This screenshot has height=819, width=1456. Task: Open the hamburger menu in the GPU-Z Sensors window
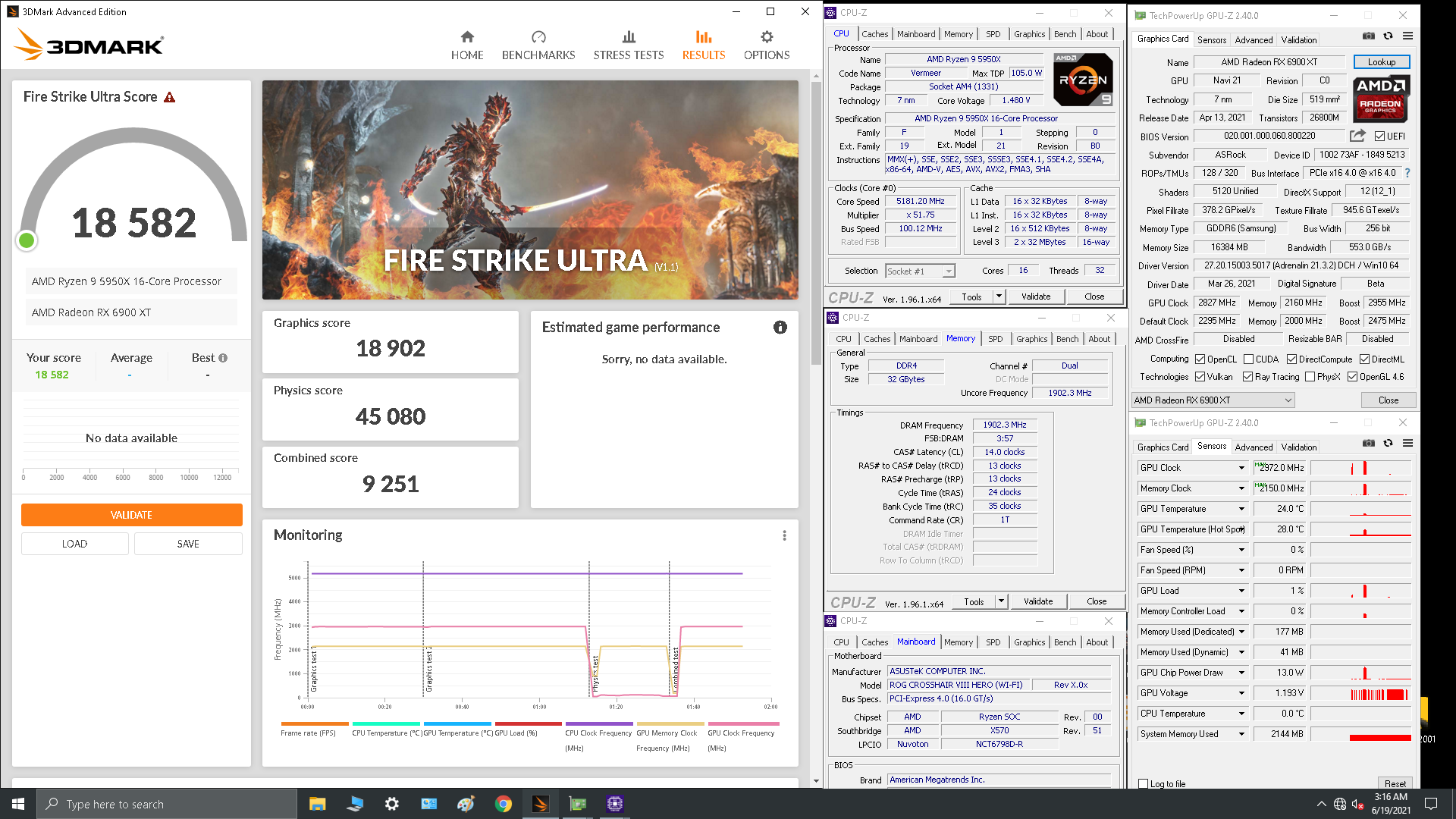click(1407, 443)
